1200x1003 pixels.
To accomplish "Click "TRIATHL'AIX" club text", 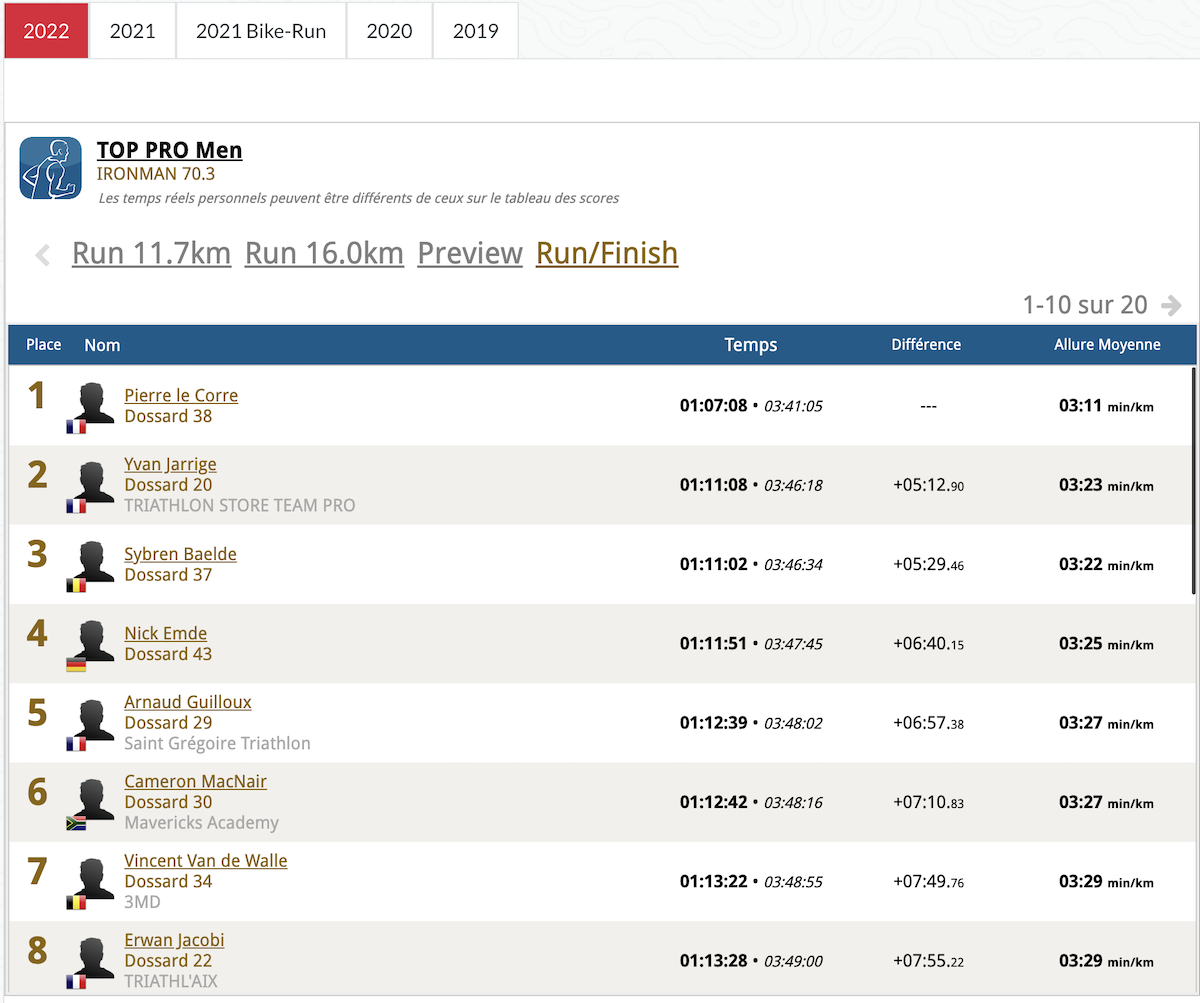I will click(171, 981).
